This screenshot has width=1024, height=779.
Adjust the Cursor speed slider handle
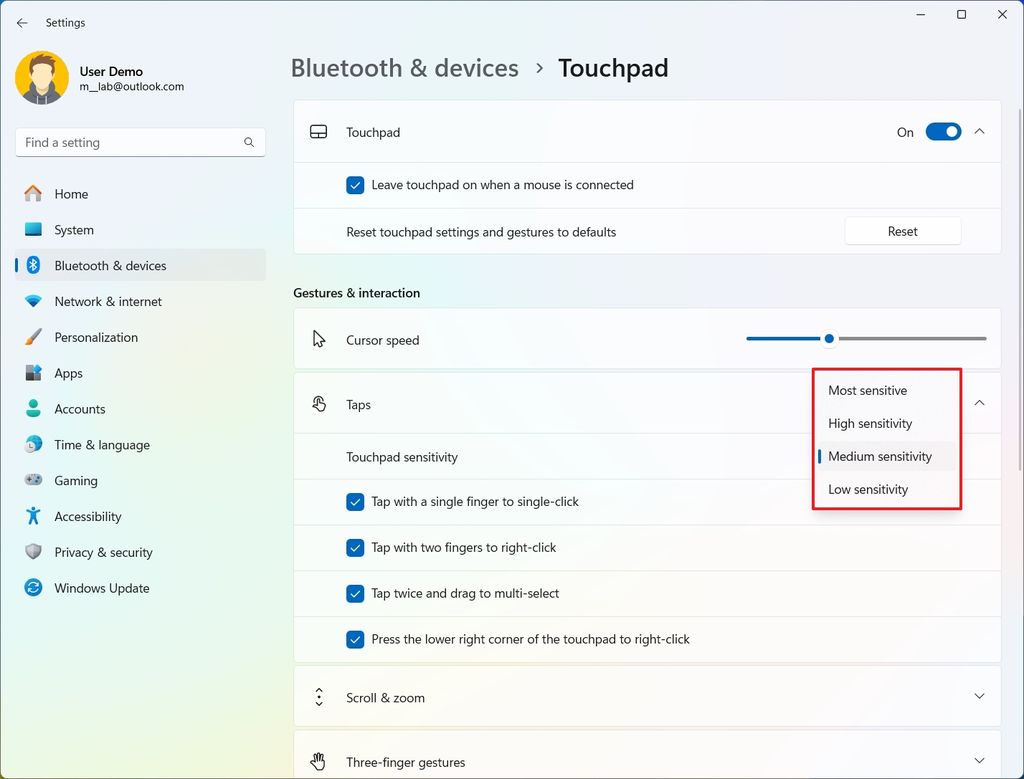828,339
